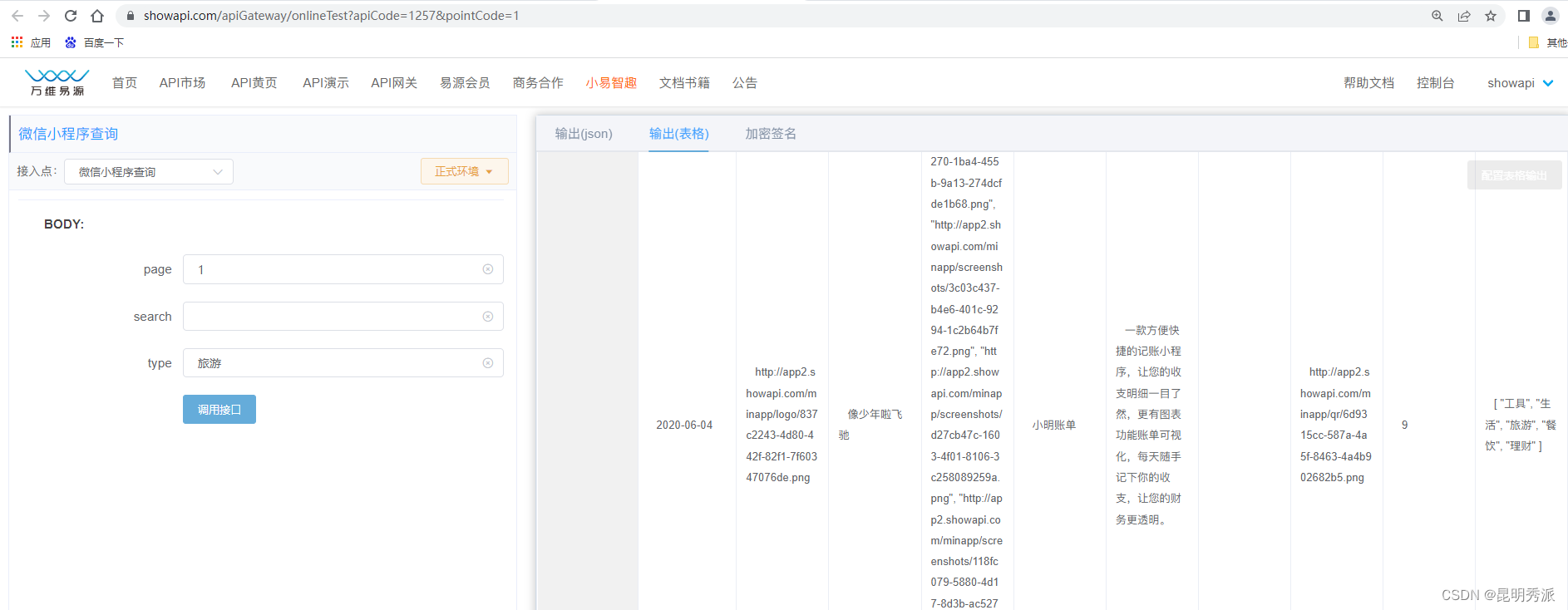1568x610 pixels.
Task: Switch to the 加密签名 tab
Action: 771,134
